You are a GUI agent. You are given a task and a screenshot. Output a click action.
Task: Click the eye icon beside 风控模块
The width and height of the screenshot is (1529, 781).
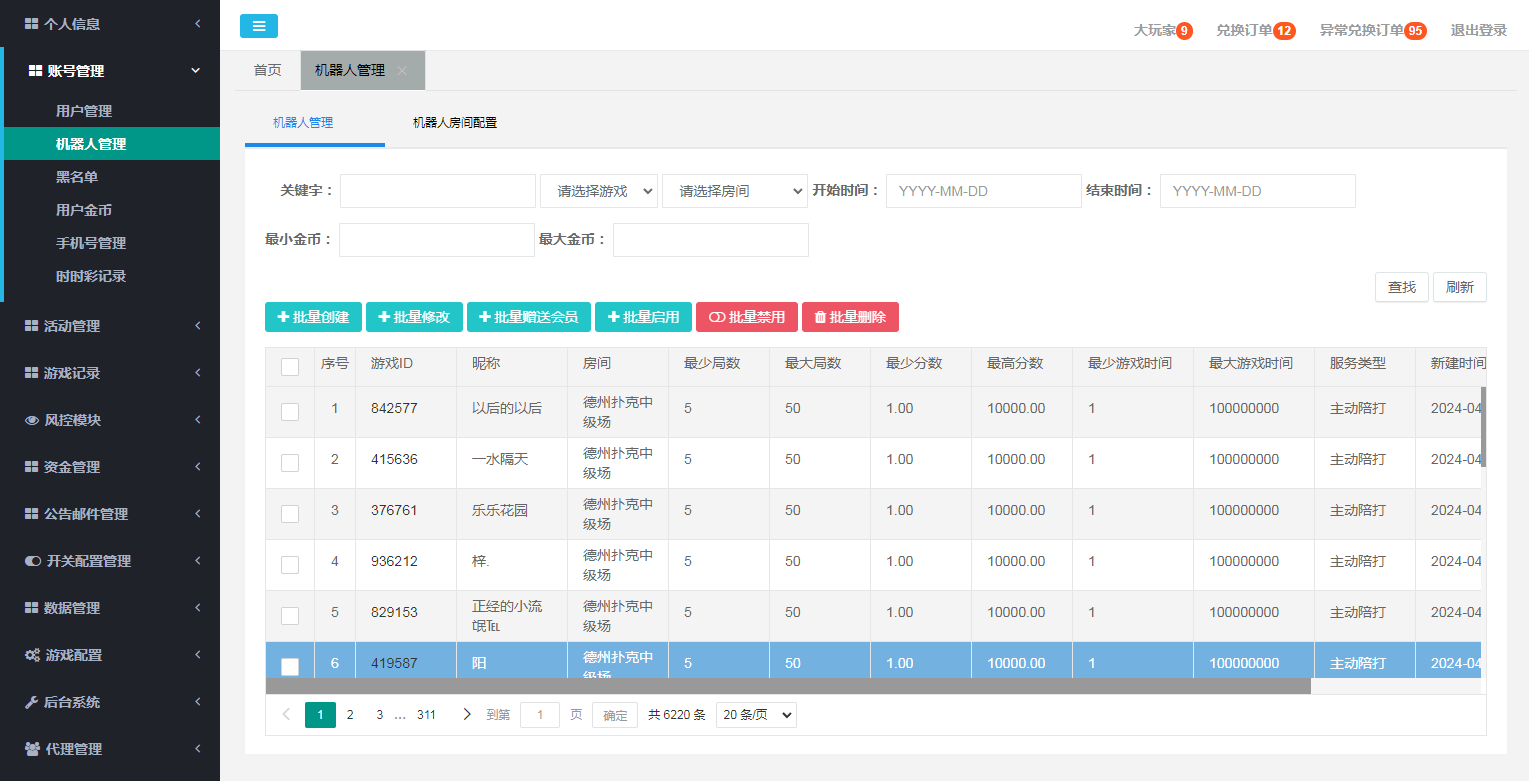click(x=32, y=421)
